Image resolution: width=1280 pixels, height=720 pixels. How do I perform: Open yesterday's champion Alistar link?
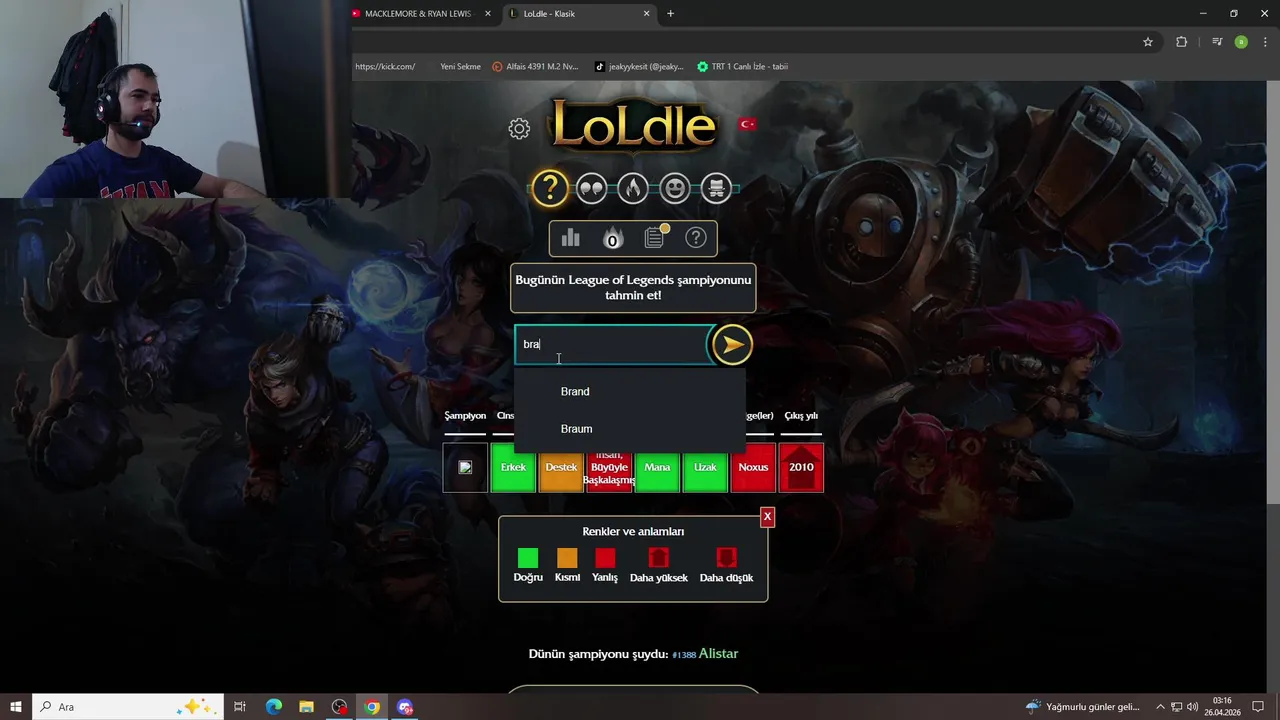point(718,653)
